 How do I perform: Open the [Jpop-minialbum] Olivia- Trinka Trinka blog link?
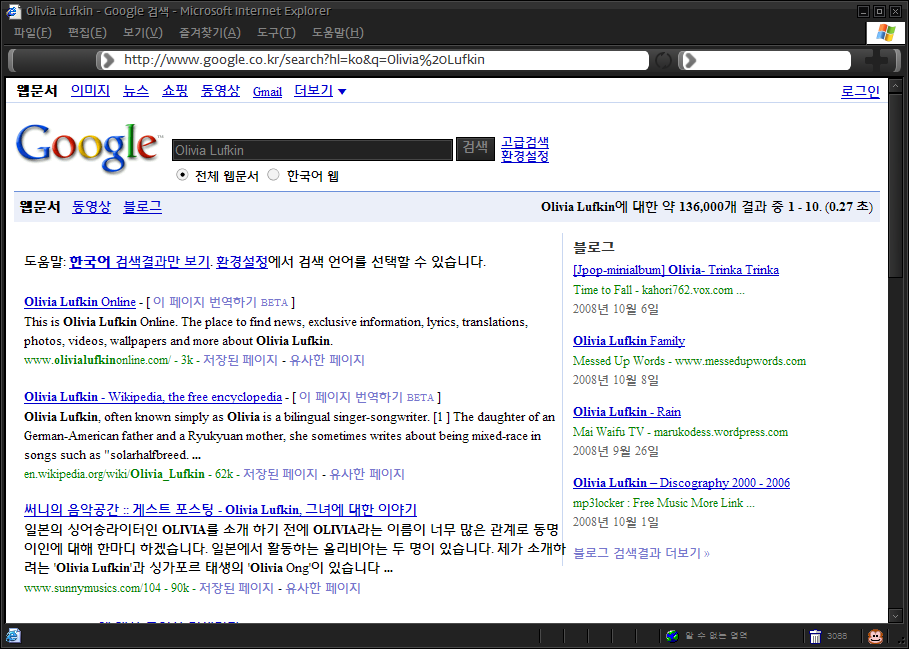coord(676,270)
